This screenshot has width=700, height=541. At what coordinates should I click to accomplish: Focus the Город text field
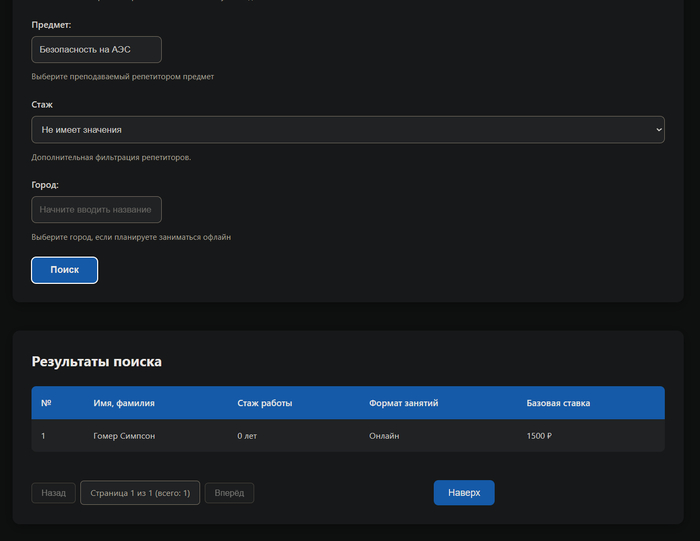[x=96, y=210]
